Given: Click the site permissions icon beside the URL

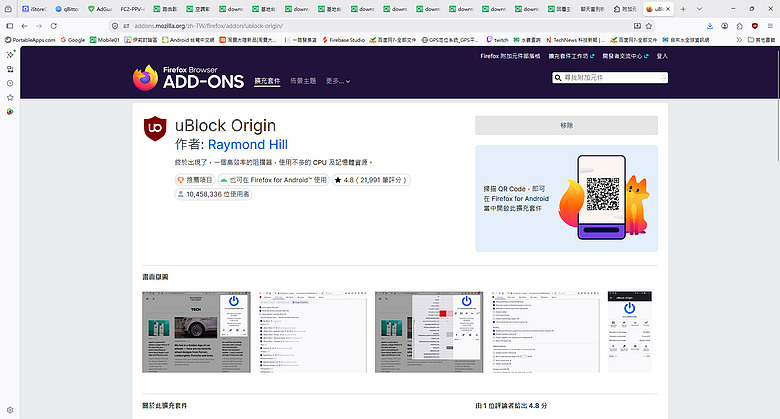Looking at the screenshot, I should (126, 26).
